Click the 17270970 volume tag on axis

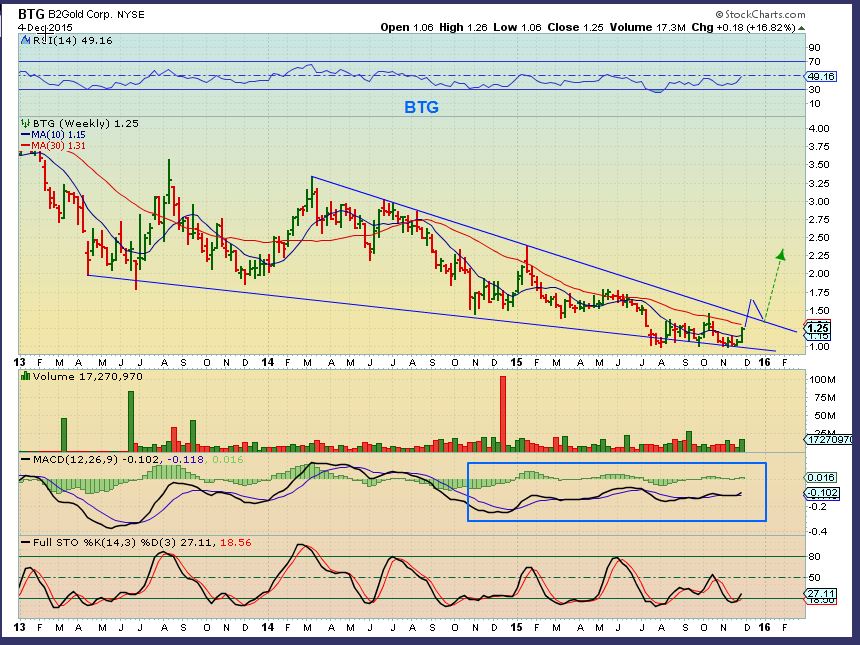(829, 440)
